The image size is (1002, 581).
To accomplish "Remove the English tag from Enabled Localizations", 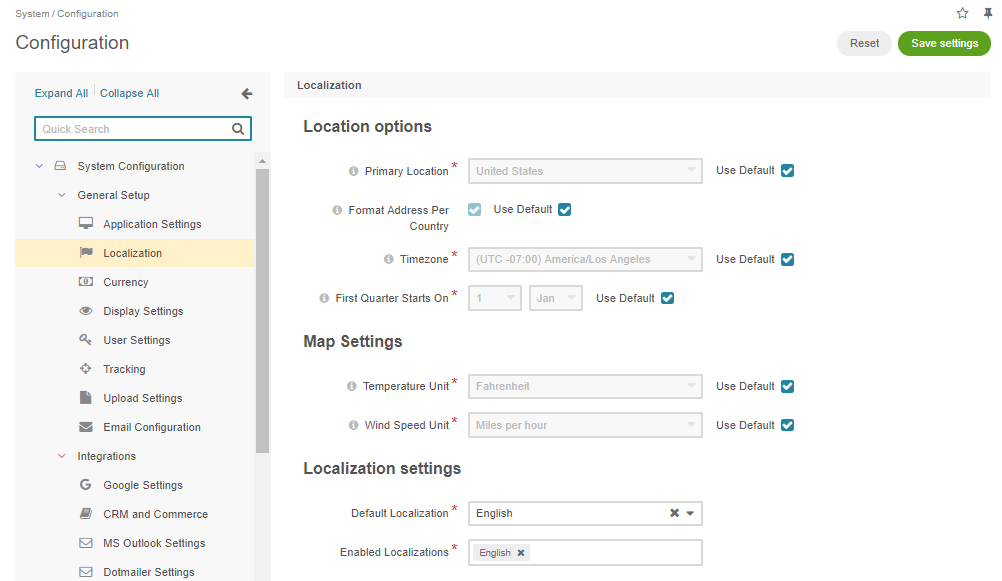I will [521, 553].
